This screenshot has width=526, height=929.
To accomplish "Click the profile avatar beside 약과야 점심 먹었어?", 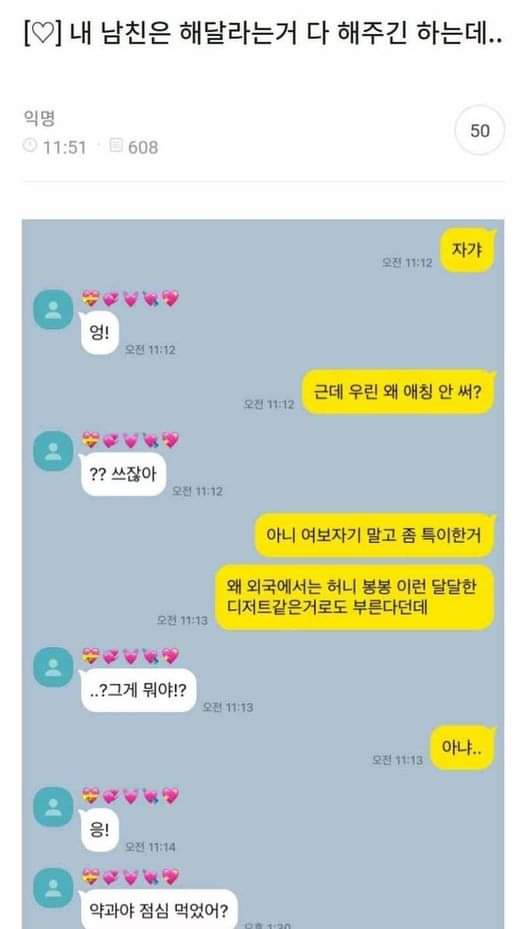I will coord(53,888).
